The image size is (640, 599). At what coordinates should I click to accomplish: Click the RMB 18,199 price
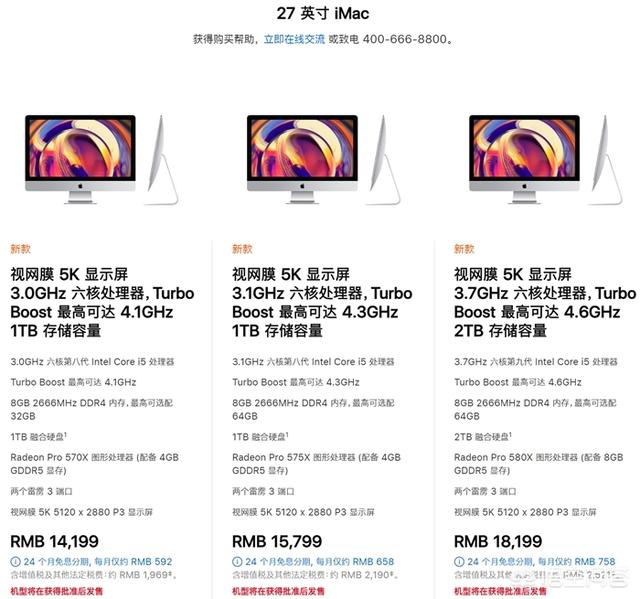[498, 541]
